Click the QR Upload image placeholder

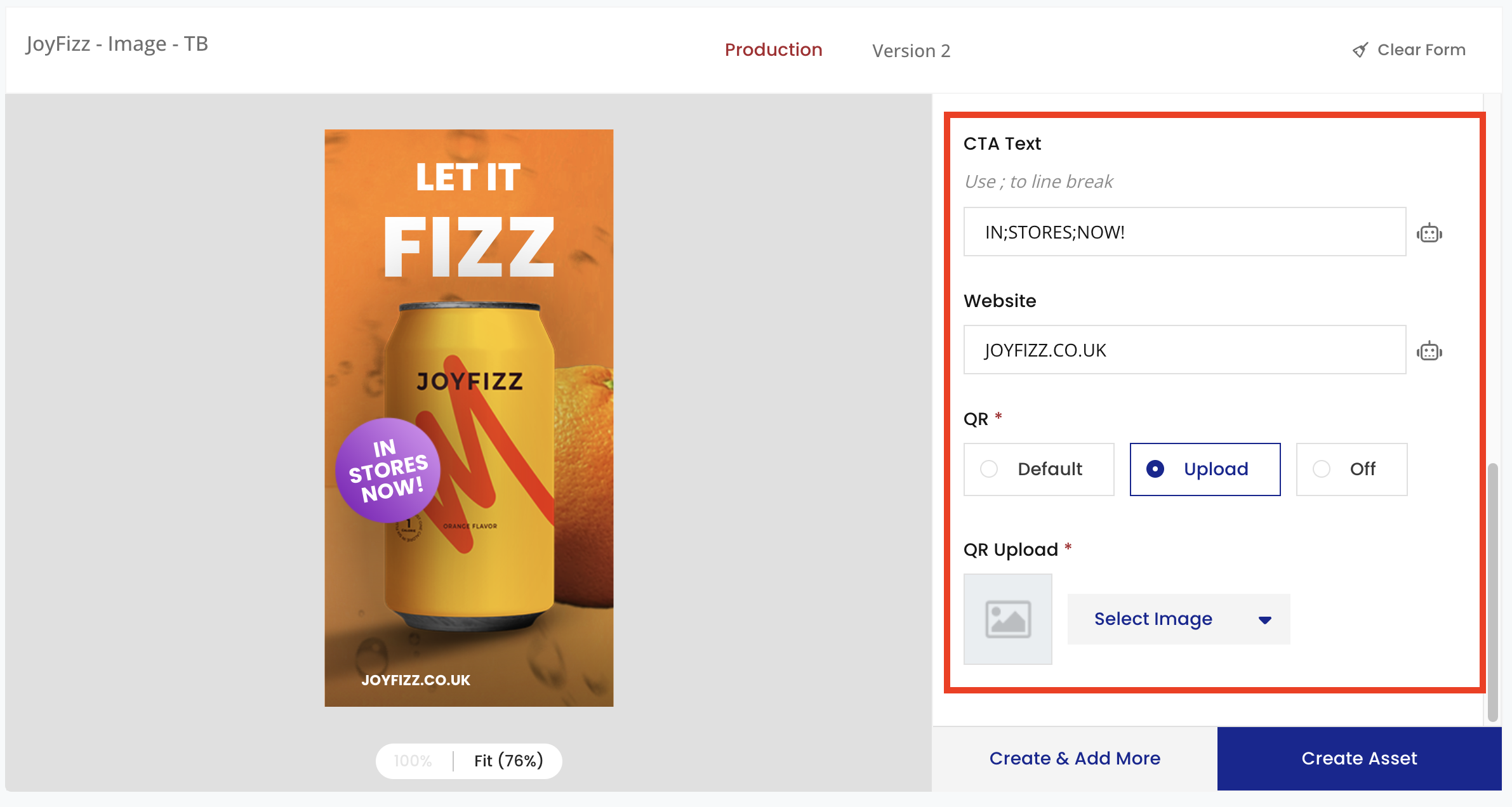tap(1007, 619)
